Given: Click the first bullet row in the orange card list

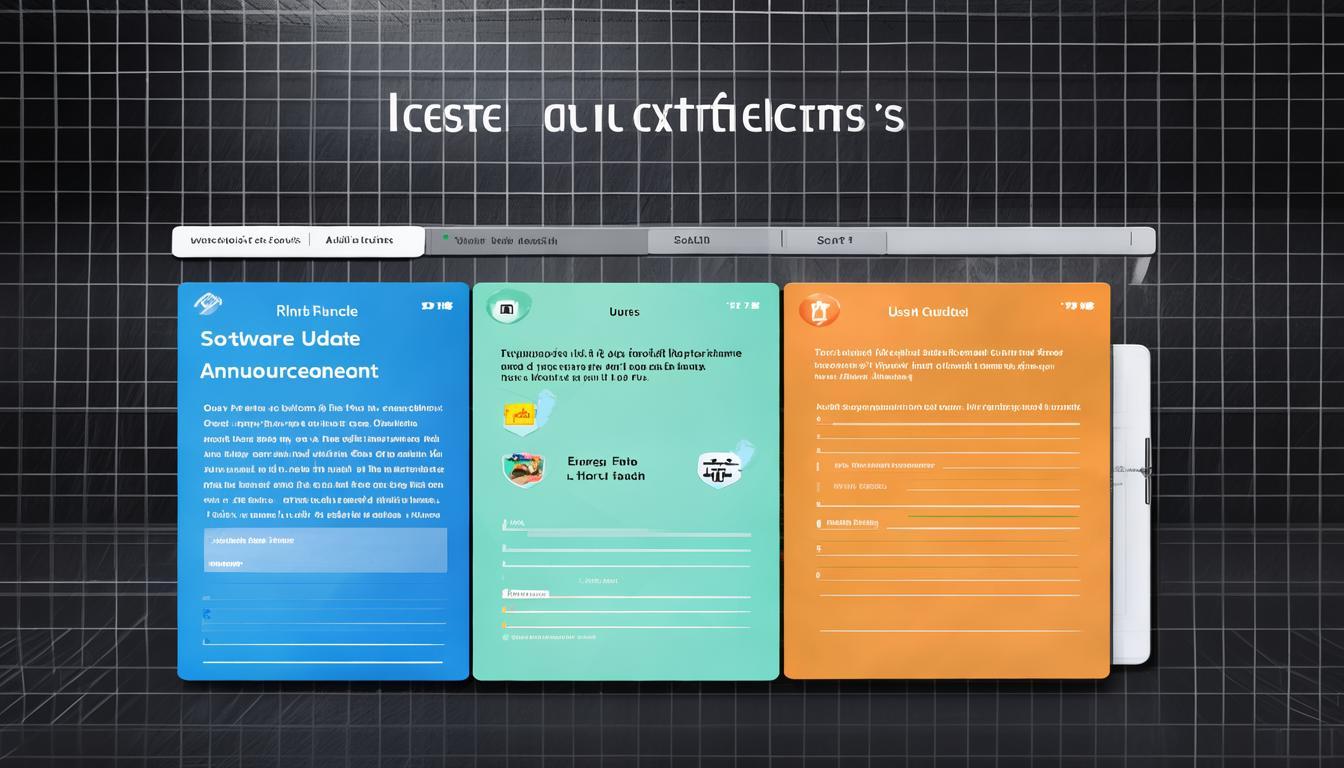Looking at the screenshot, I should coord(948,424).
